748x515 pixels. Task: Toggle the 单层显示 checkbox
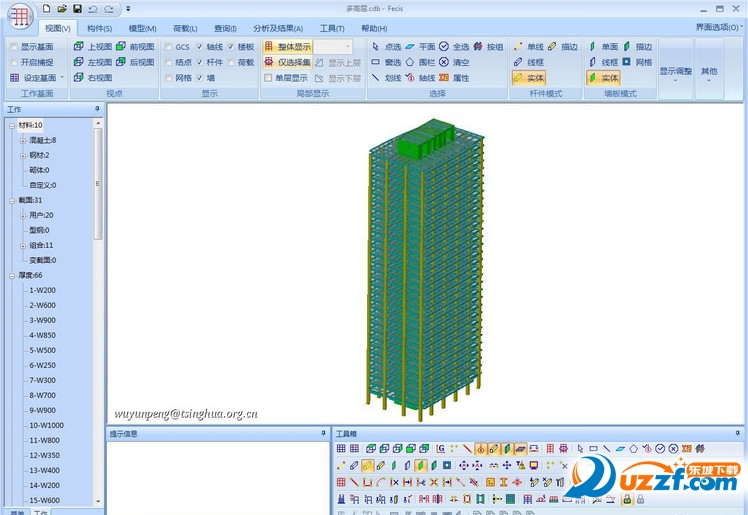(x=268, y=78)
